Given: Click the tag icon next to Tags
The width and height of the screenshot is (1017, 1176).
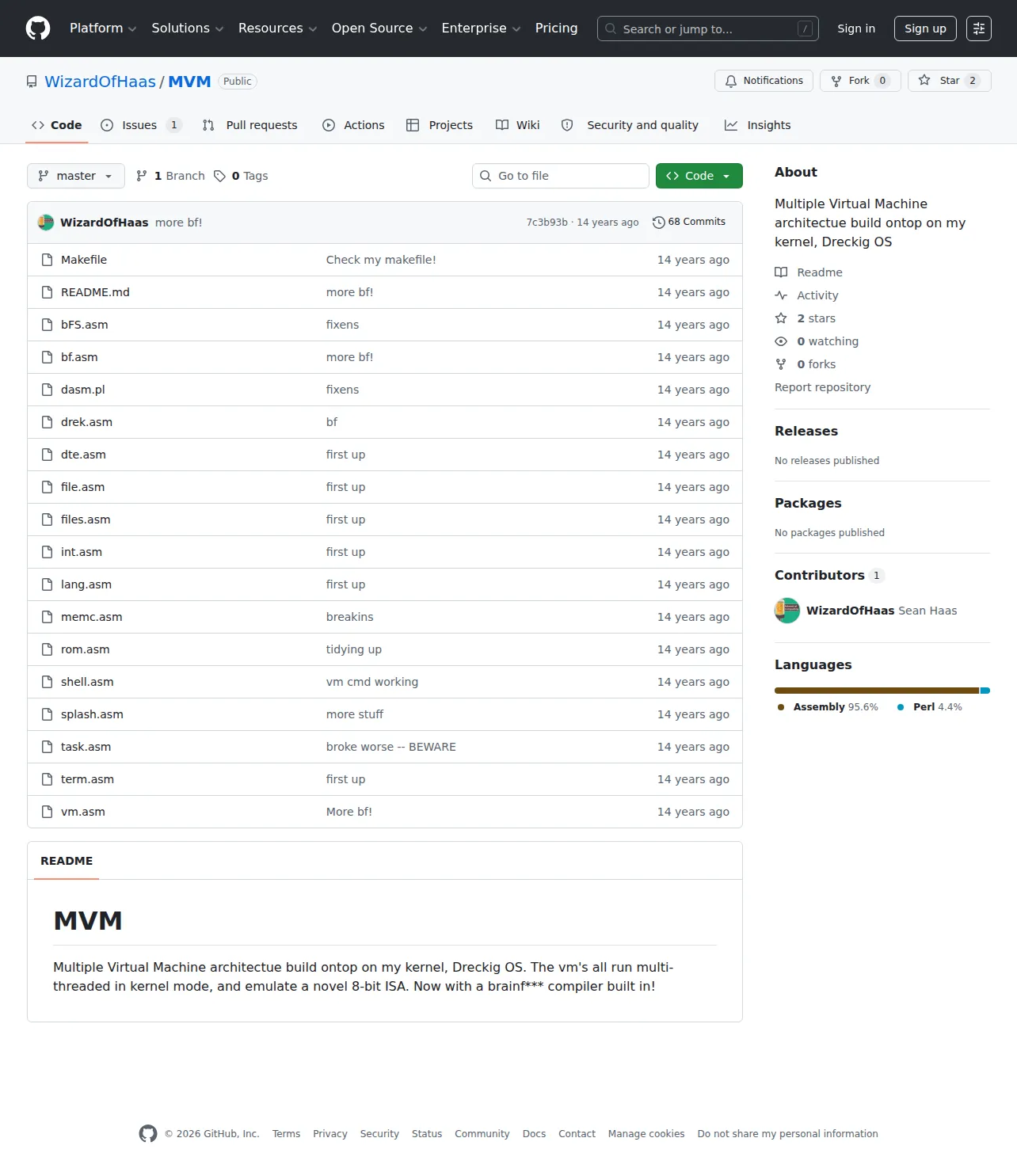Looking at the screenshot, I should [x=219, y=176].
